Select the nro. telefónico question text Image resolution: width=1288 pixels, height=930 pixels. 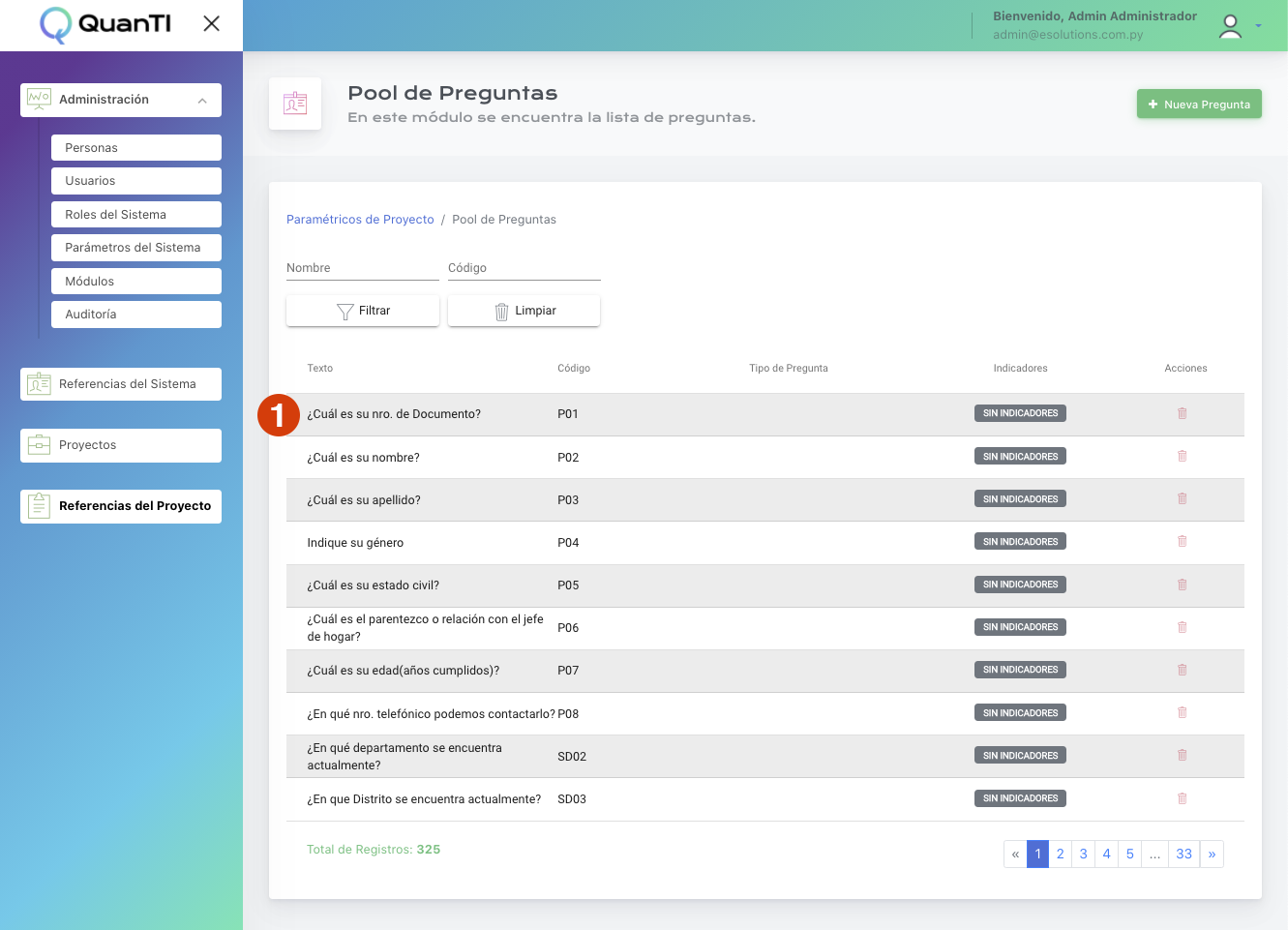click(431, 714)
